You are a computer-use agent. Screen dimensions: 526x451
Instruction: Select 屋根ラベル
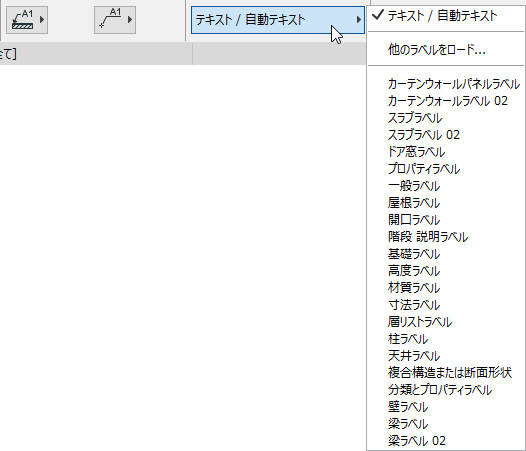pos(445,203)
